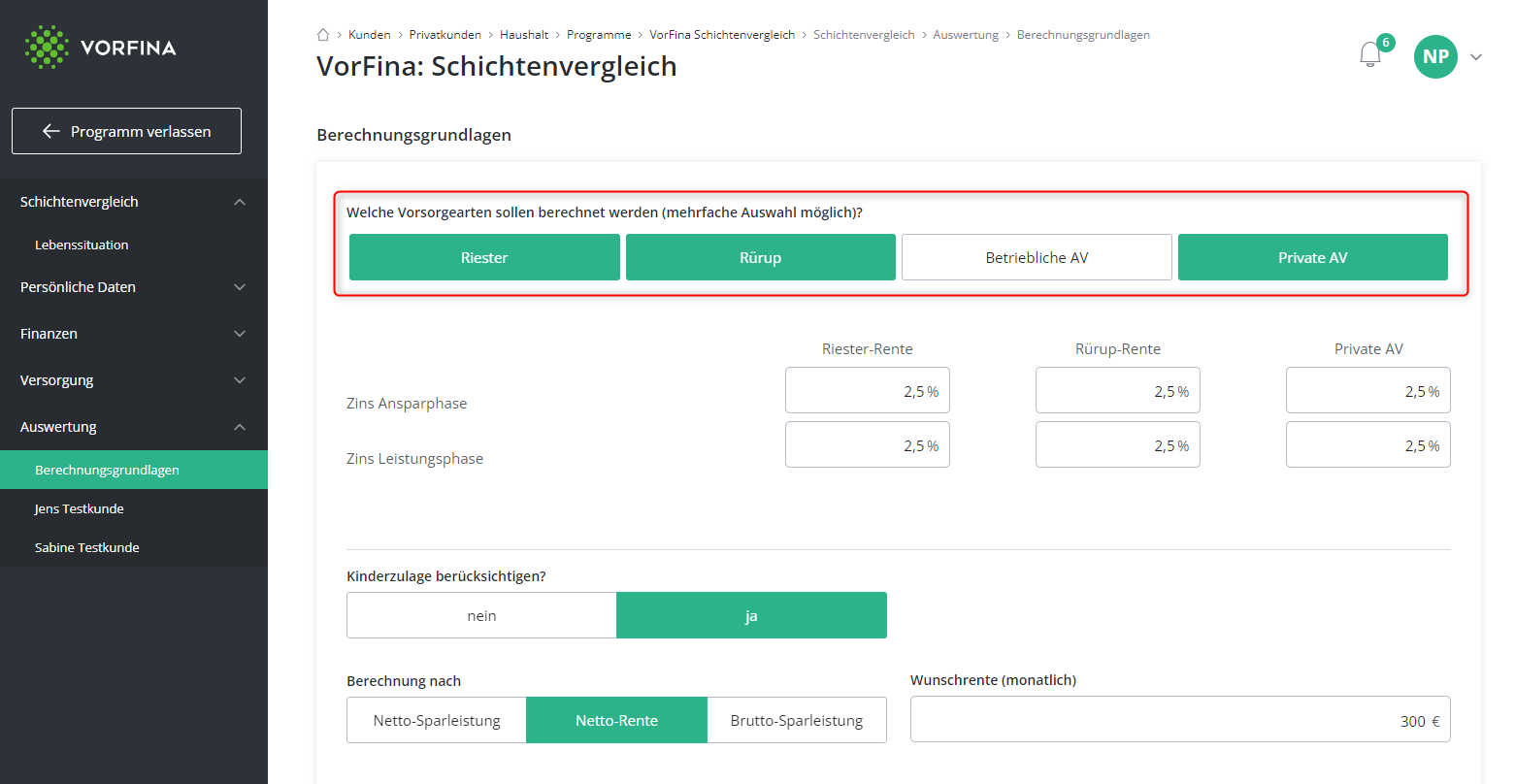Click the Rürup-Rente column header
1515x784 pixels.
[x=1118, y=349]
